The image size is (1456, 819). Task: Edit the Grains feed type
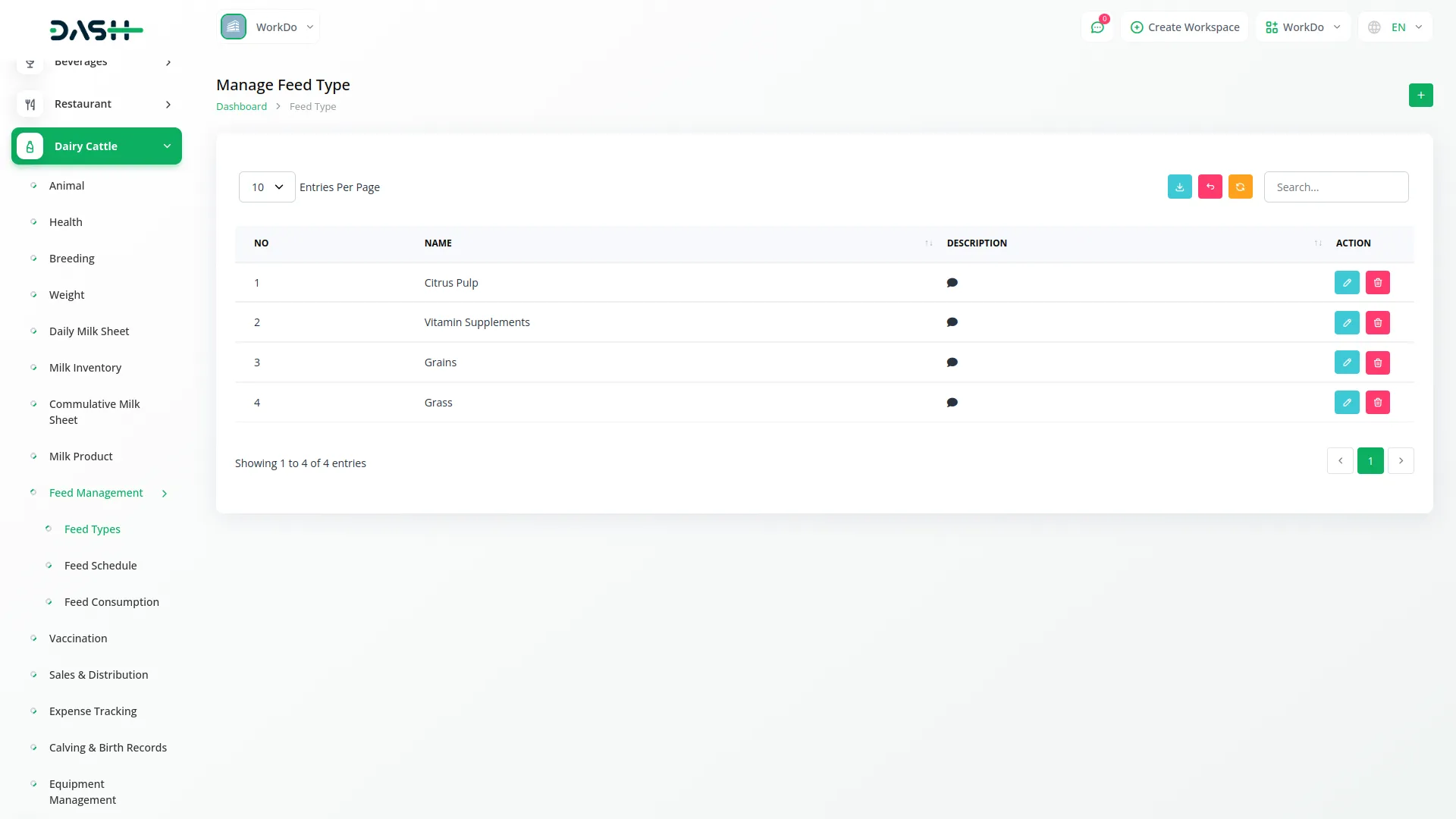pyautogui.click(x=1347, y=362)
